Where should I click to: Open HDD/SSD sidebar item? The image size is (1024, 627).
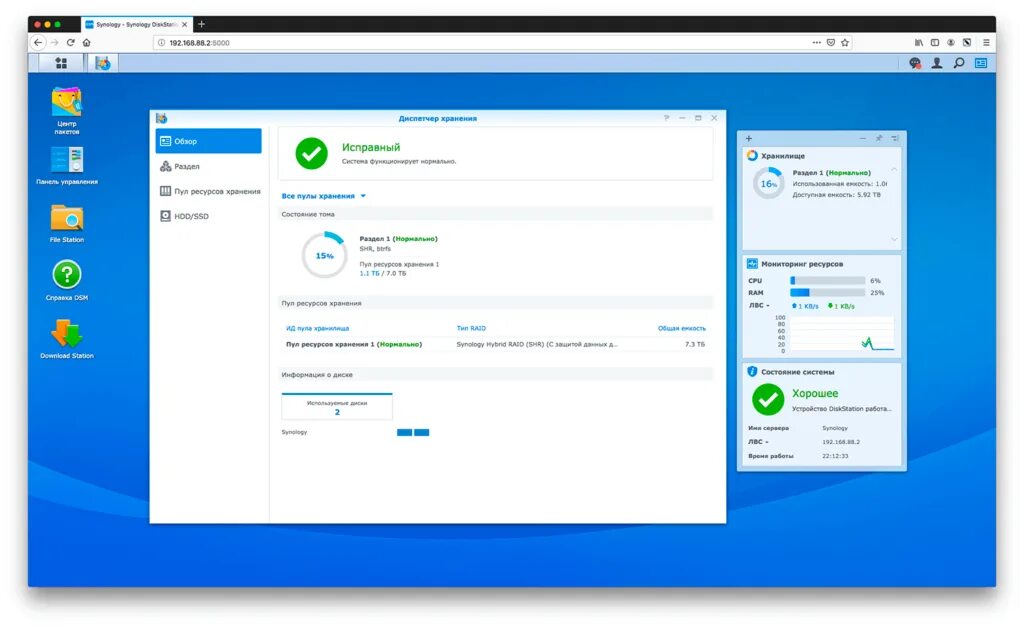click(208, 216)
